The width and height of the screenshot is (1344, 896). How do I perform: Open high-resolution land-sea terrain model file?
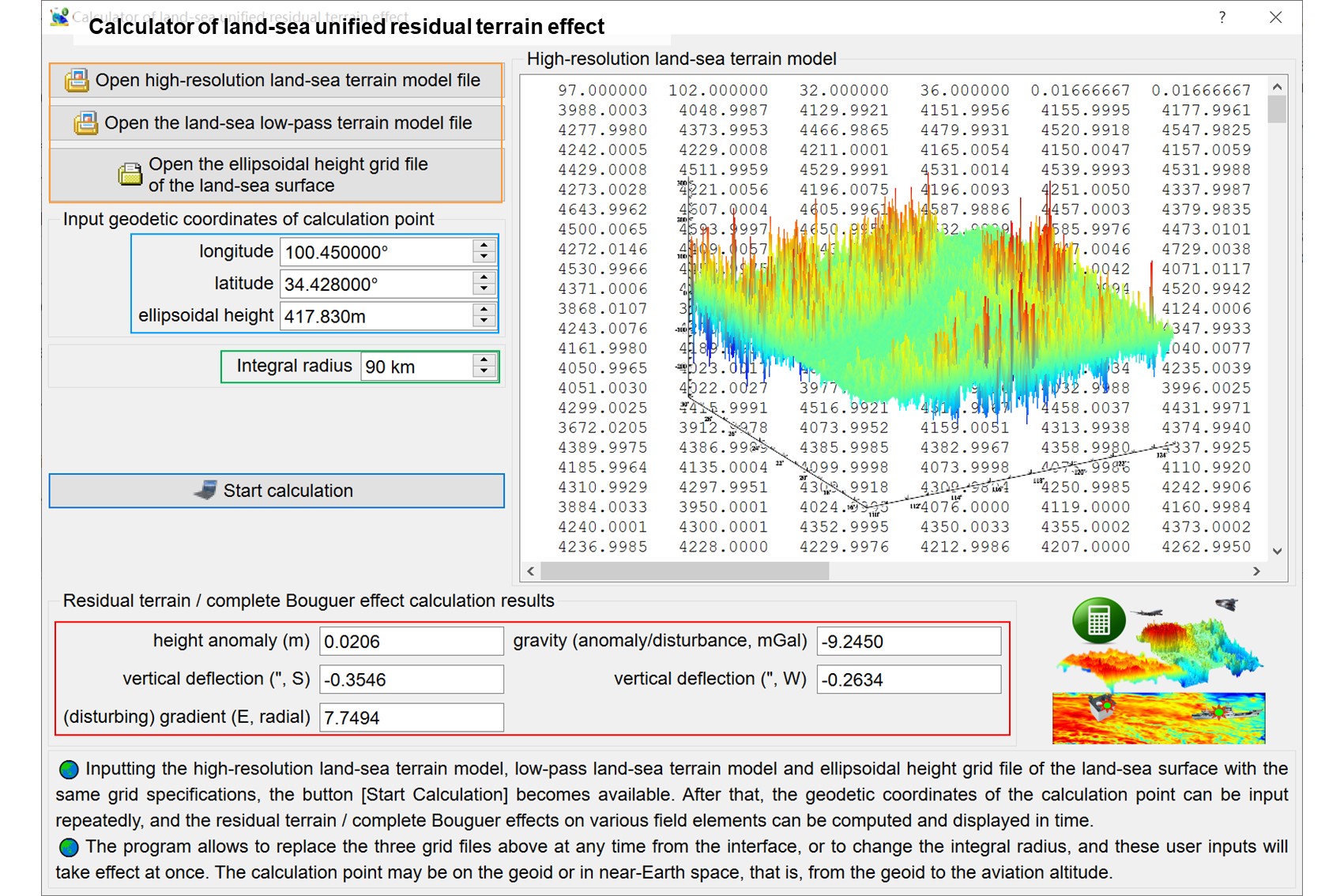click(277, 81)
